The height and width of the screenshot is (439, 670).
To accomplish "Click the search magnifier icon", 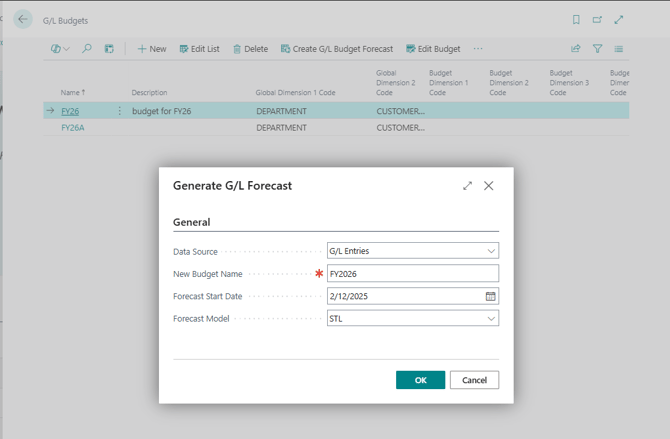I will 87,49.
